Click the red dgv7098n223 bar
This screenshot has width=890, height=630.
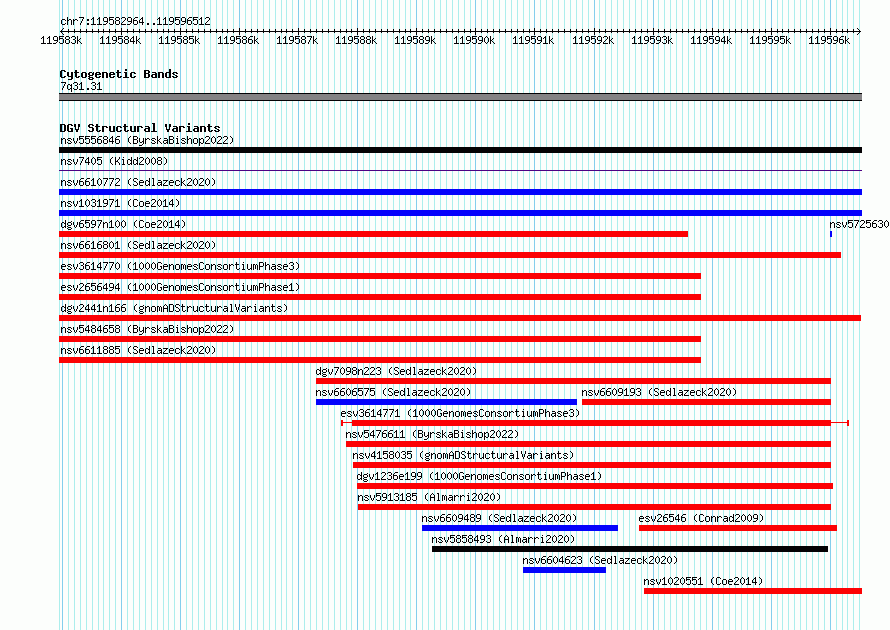pyautogui.click(x=573, y=381)
